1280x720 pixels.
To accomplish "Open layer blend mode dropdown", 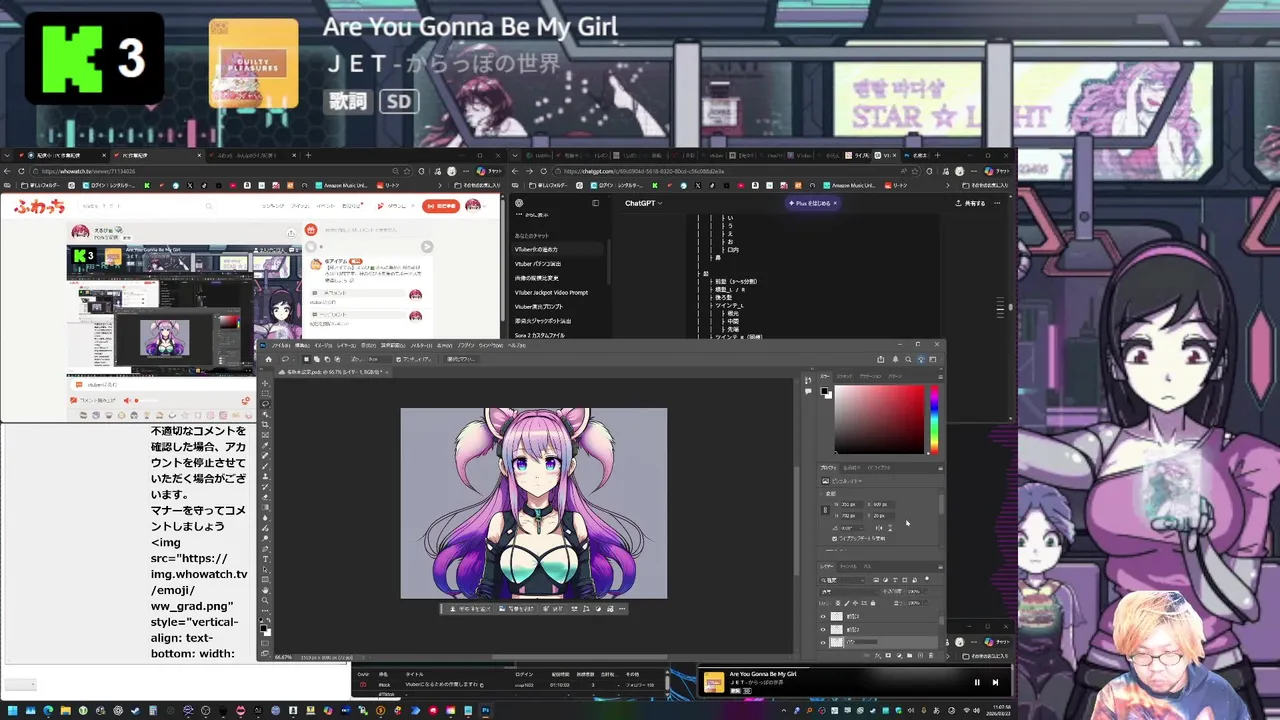I will [x=849, y=592].
